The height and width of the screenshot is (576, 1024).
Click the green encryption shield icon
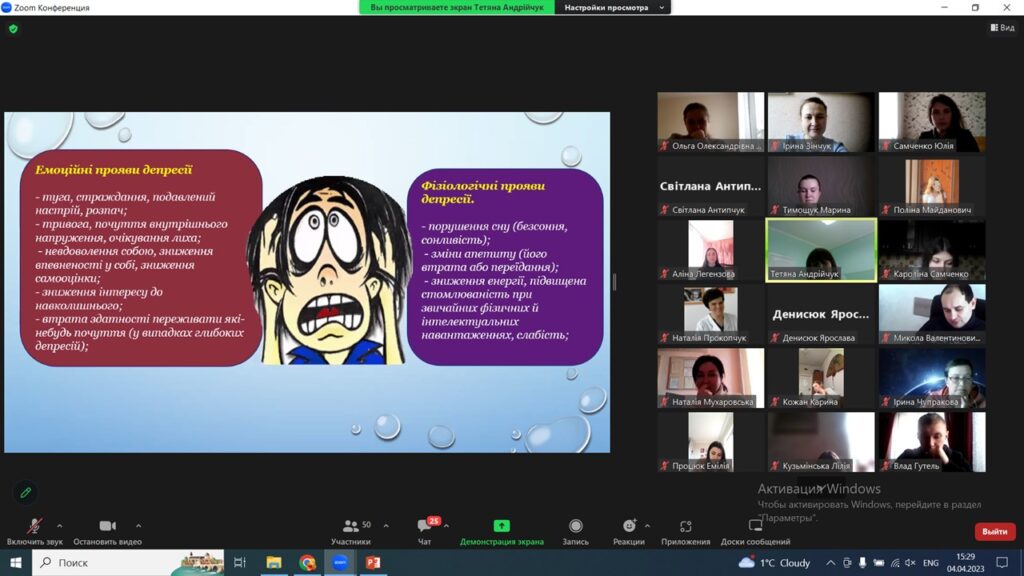tap(13, 29)
